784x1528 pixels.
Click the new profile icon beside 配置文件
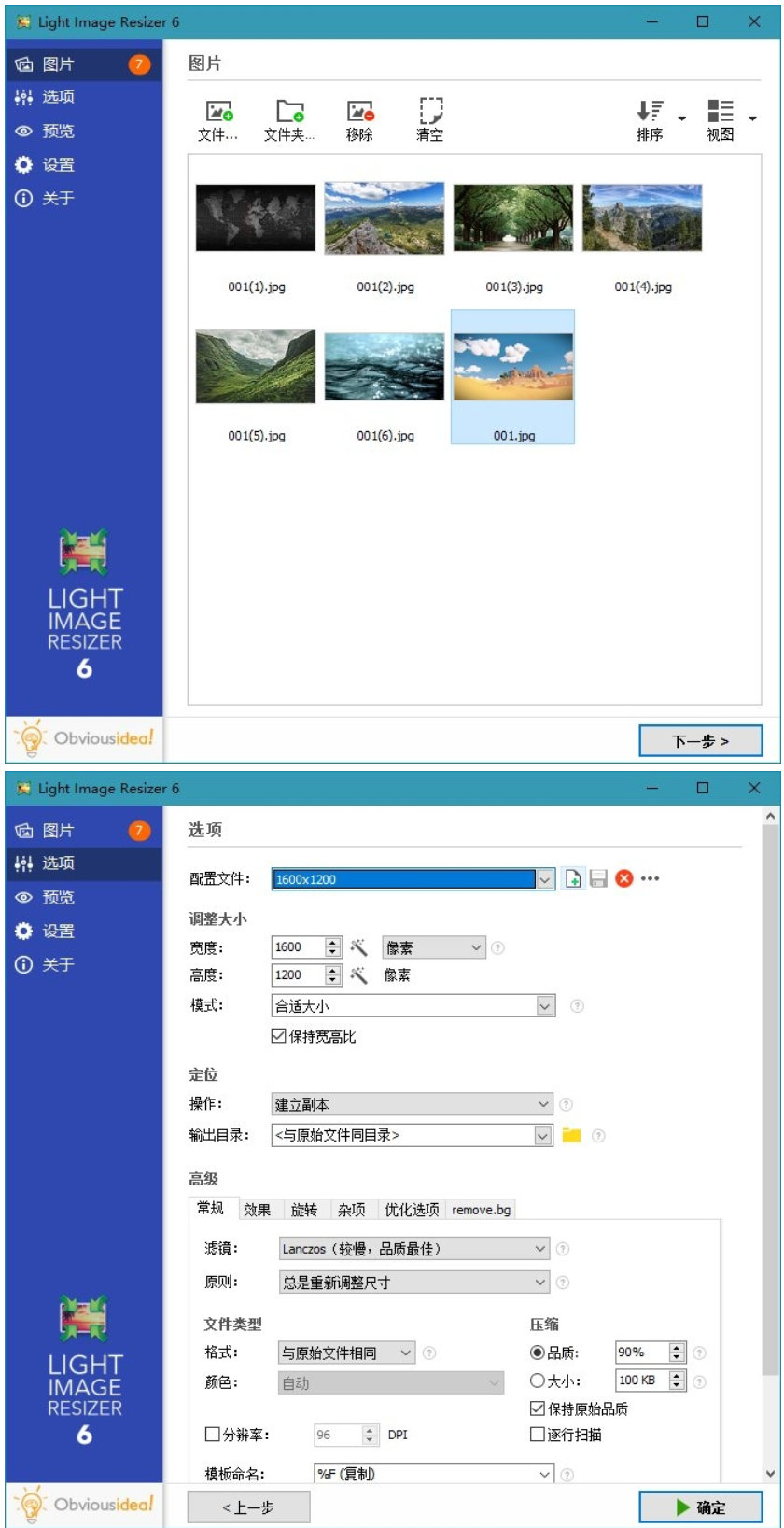point(573,878)
